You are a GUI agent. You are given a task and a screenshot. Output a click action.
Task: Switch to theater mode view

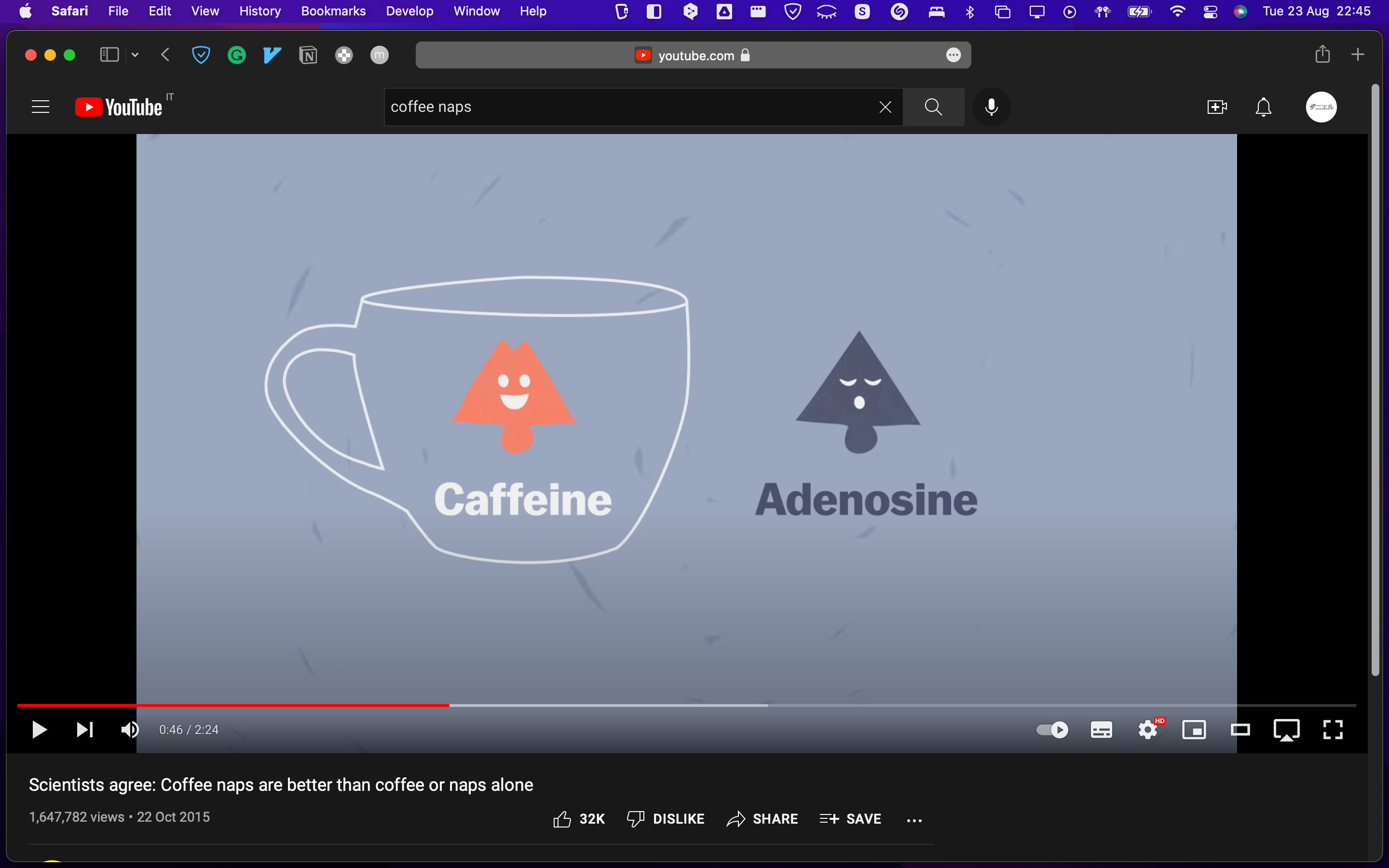point(1240,730)
